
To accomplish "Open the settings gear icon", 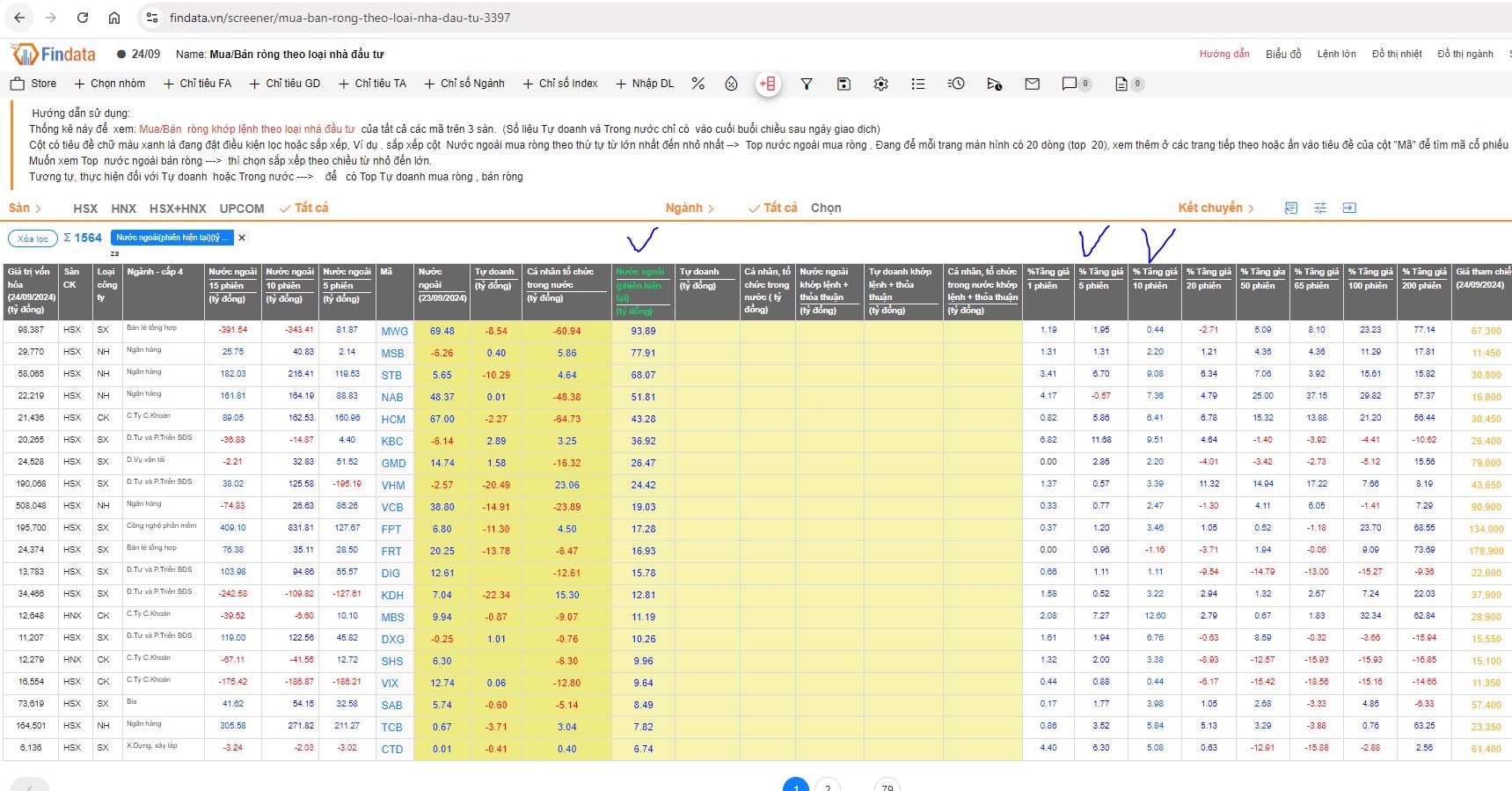I will tap(880, 84).
